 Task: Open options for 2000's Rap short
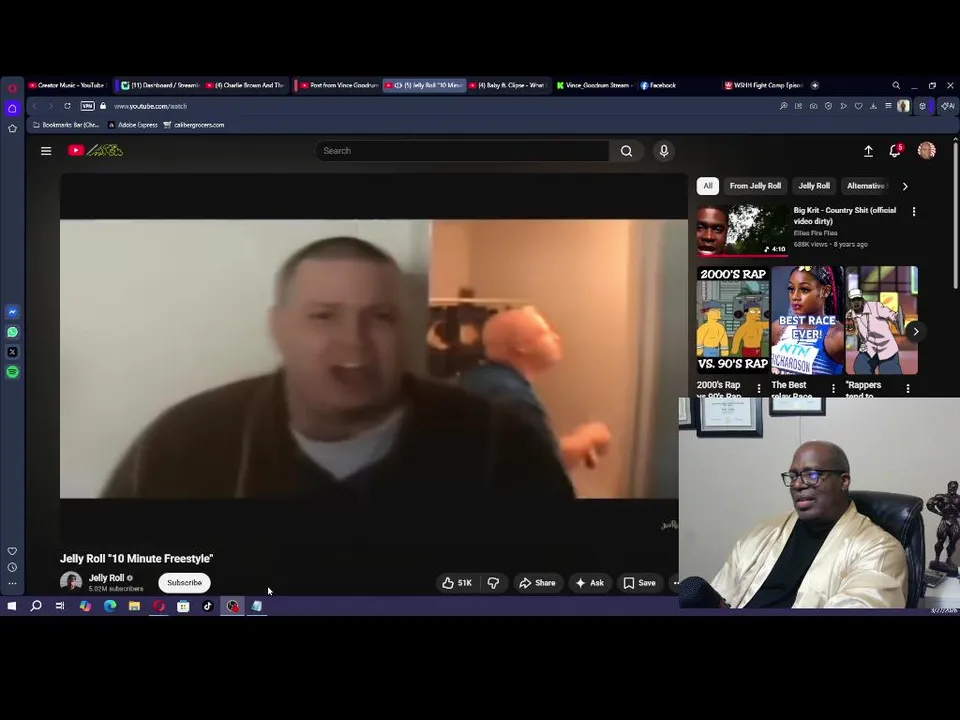point(759,388)
